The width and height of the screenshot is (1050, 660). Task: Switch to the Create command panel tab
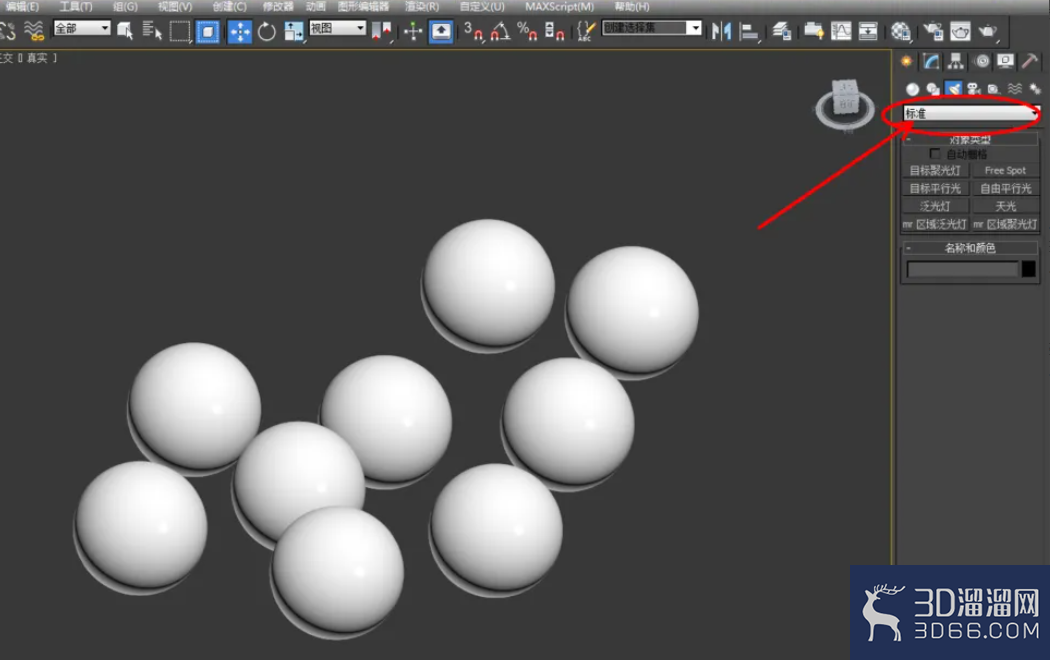(906, 62)
